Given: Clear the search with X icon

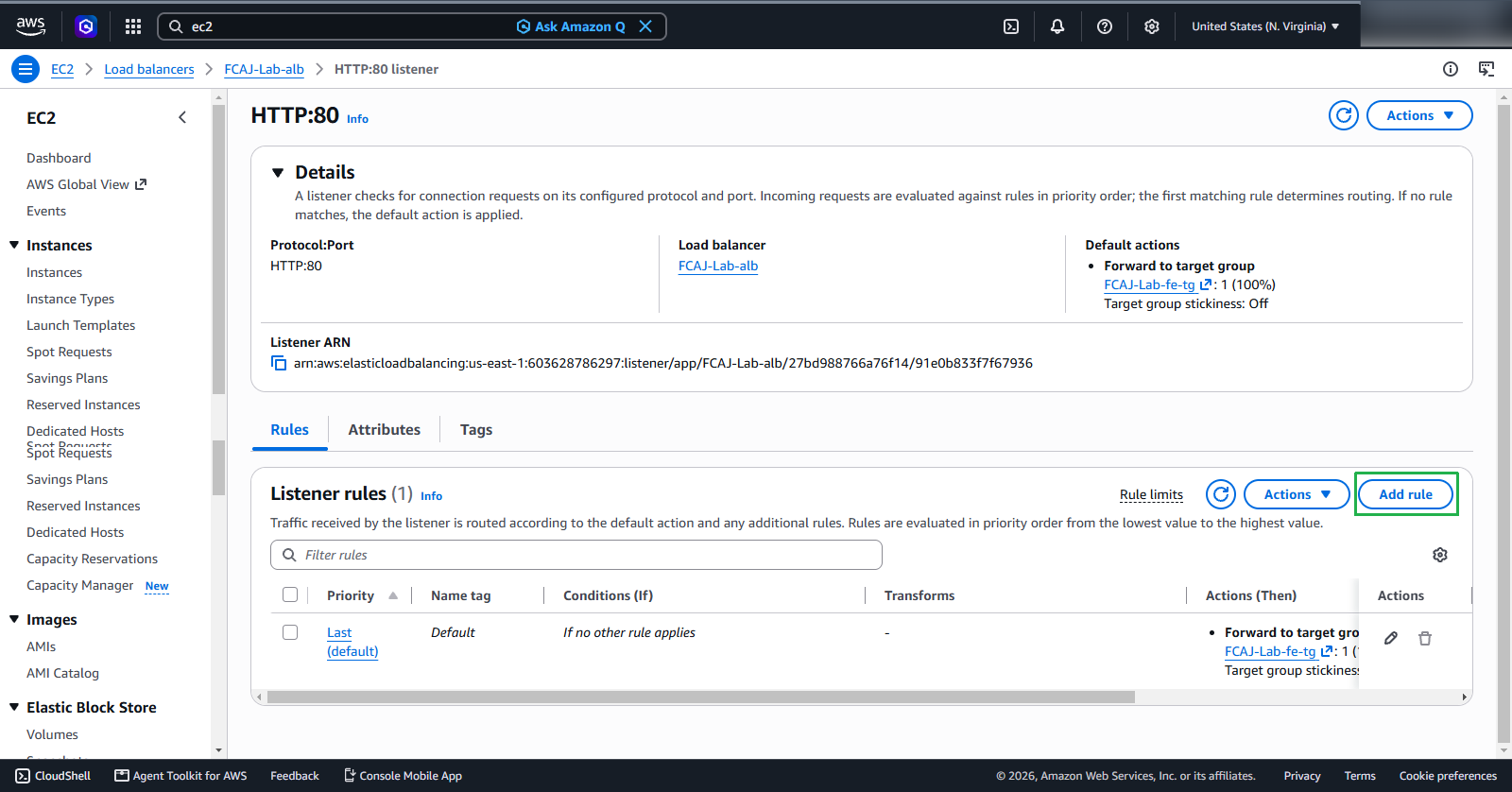Looking at the screenshot, I should point(645,26).
